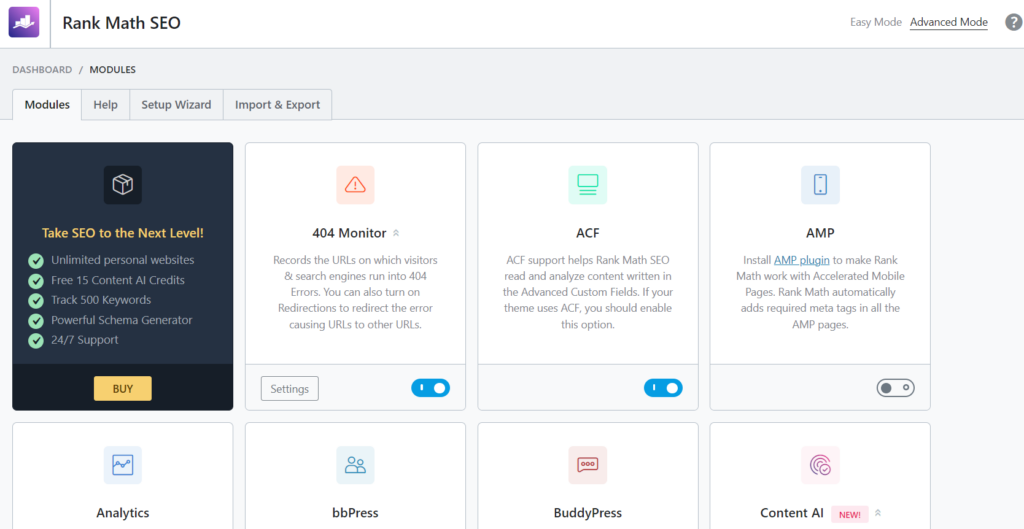Click Track 500 Keywords text
The image size is (1024, 529).
[101, 300]
